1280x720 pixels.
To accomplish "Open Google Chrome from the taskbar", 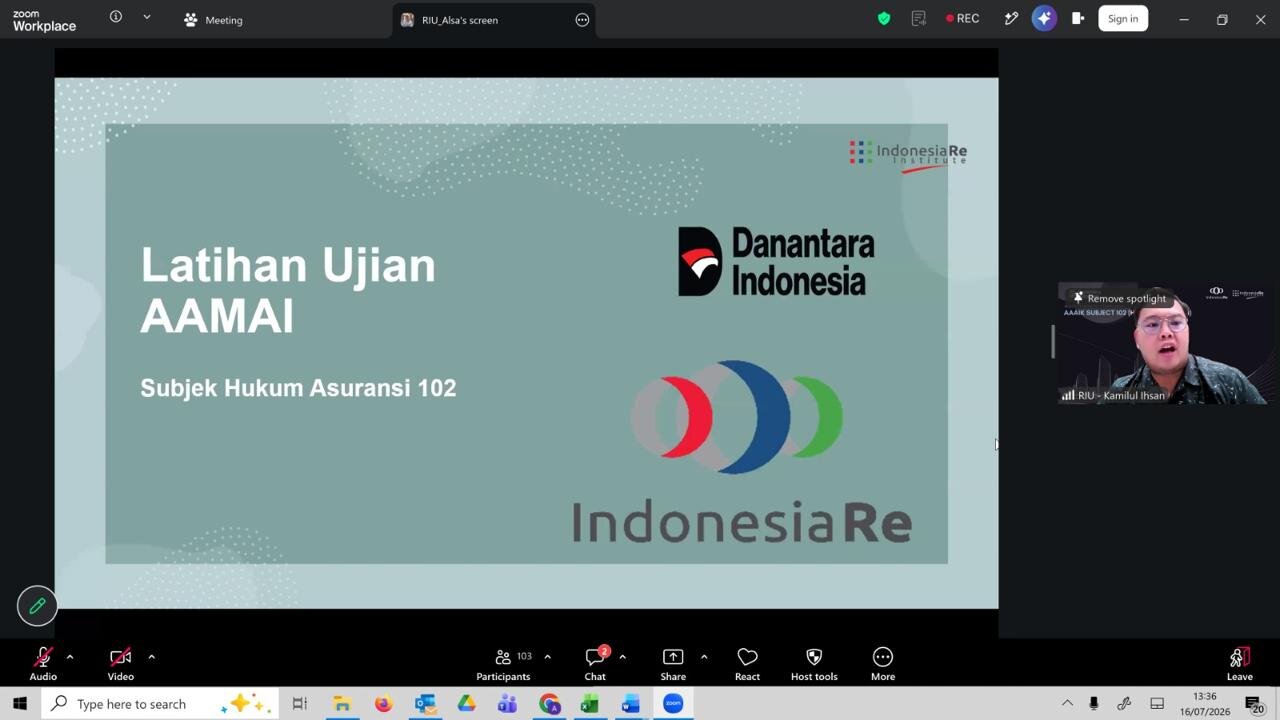I will tap(549, 704).
